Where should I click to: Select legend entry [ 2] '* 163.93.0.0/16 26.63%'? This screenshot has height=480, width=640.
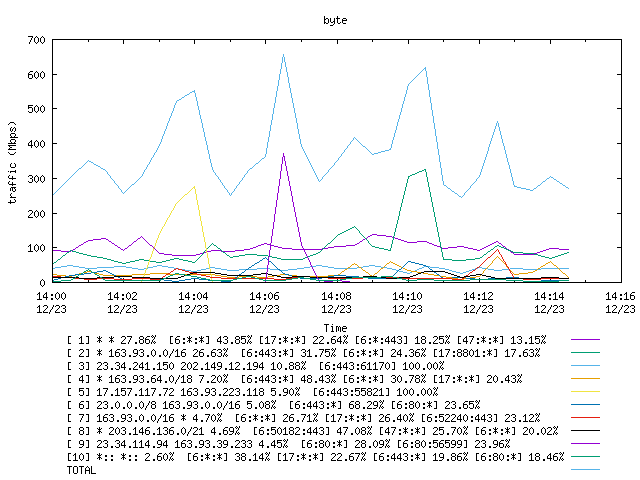point(304,353)
